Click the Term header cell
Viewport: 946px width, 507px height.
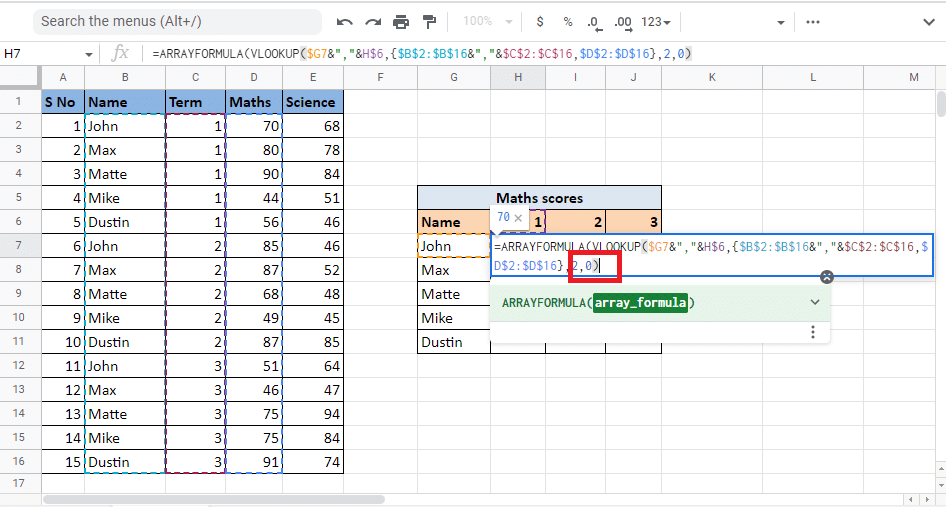195,102
